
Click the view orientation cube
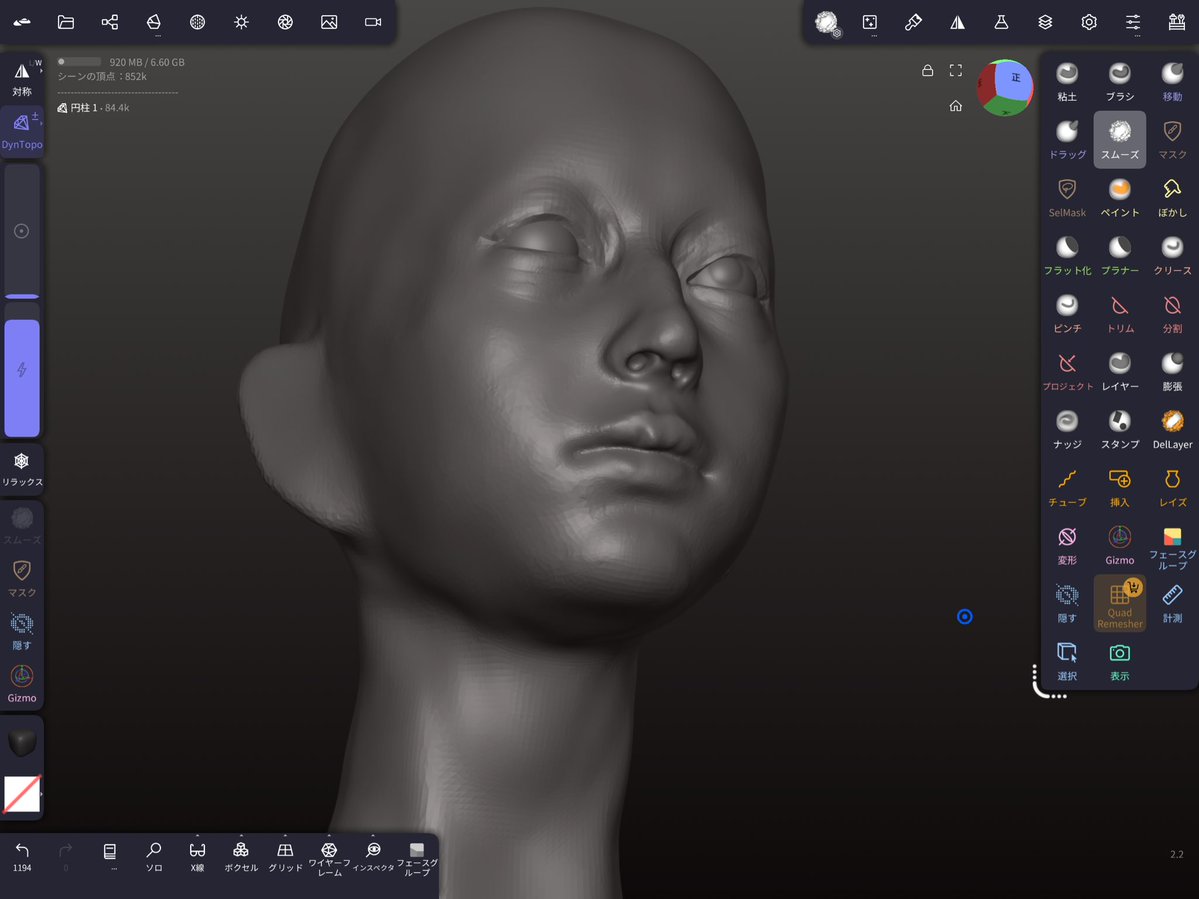click(1005, 87)
